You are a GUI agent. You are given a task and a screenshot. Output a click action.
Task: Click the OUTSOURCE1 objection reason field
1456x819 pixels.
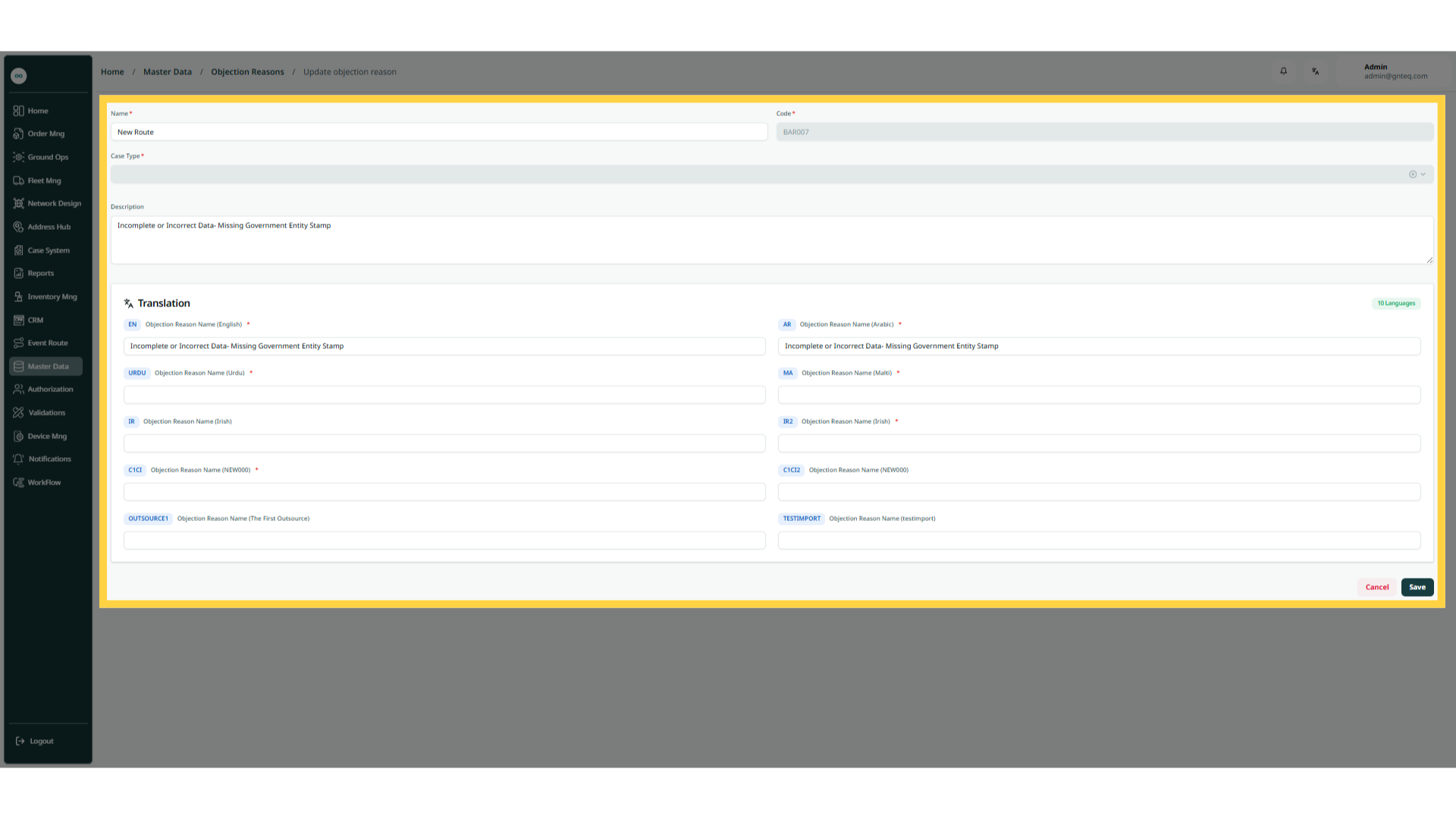click(x=444, y=540)
